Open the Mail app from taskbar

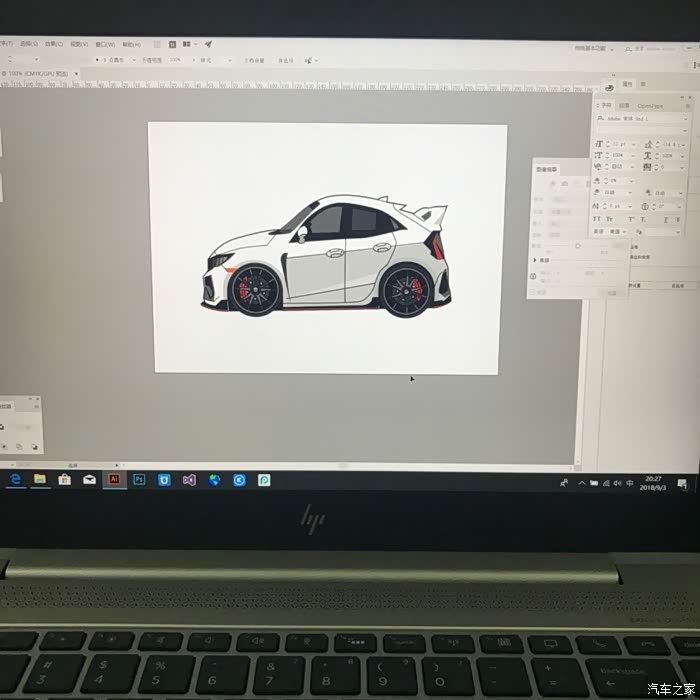tap(89, 480)
